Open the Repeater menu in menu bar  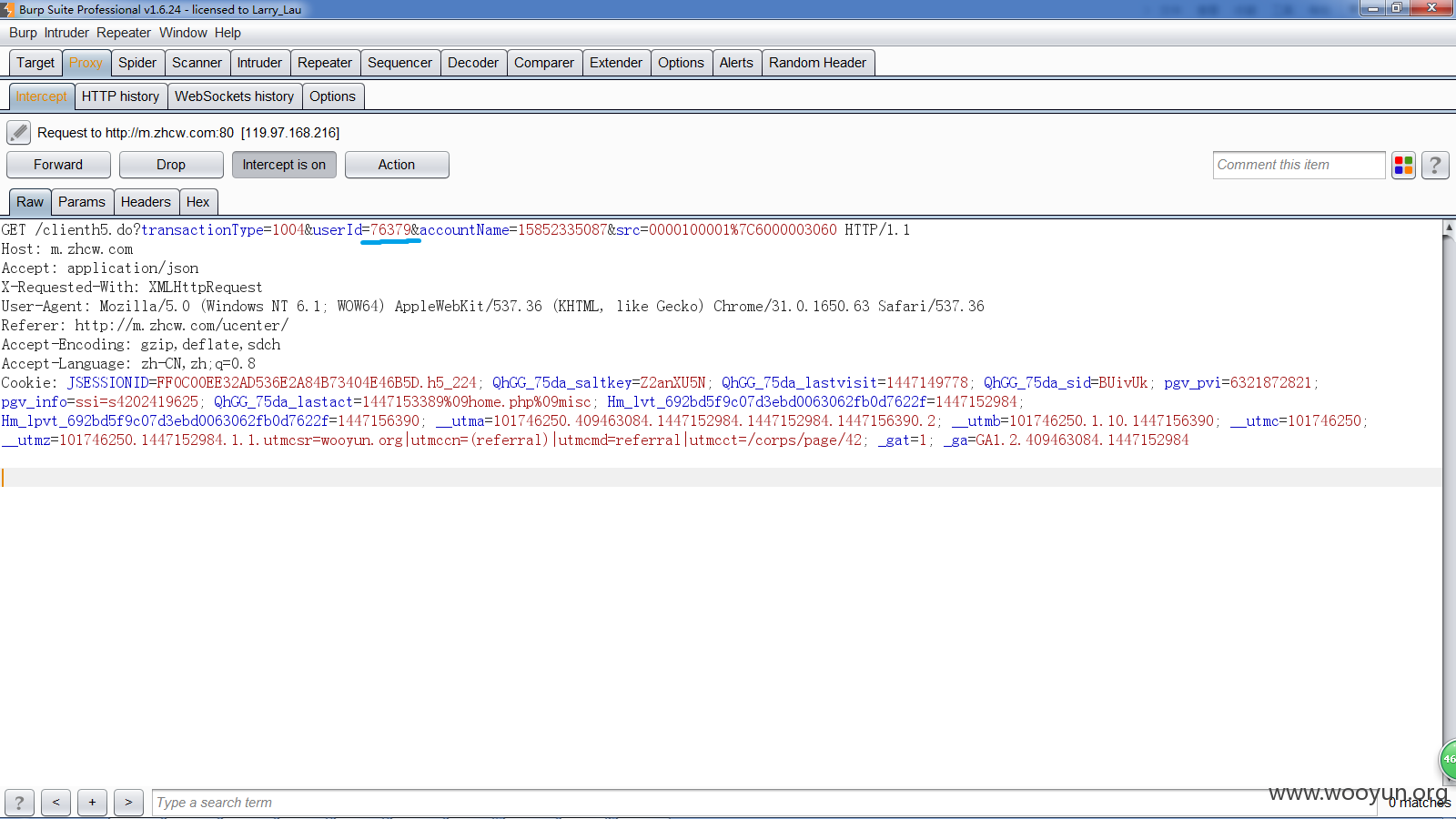[x=124, y=33]
